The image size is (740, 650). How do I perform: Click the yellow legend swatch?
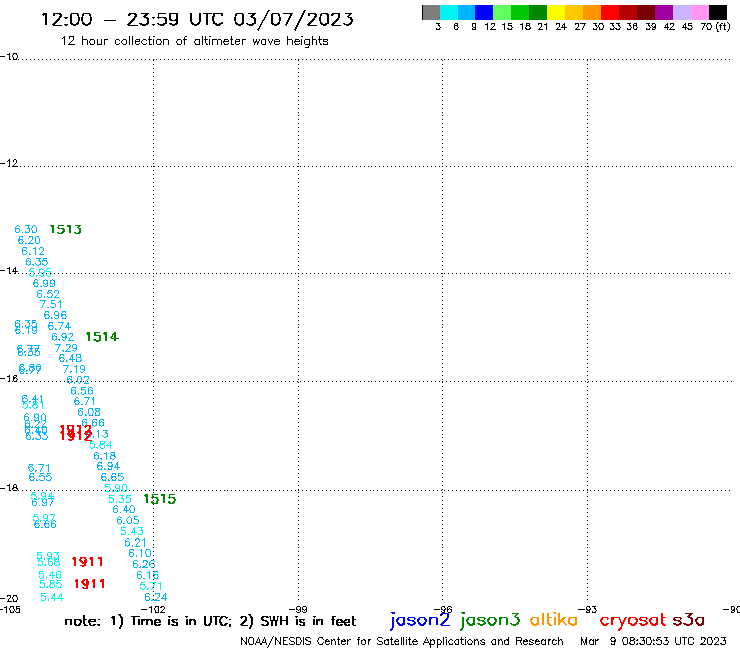click(556, 12)
